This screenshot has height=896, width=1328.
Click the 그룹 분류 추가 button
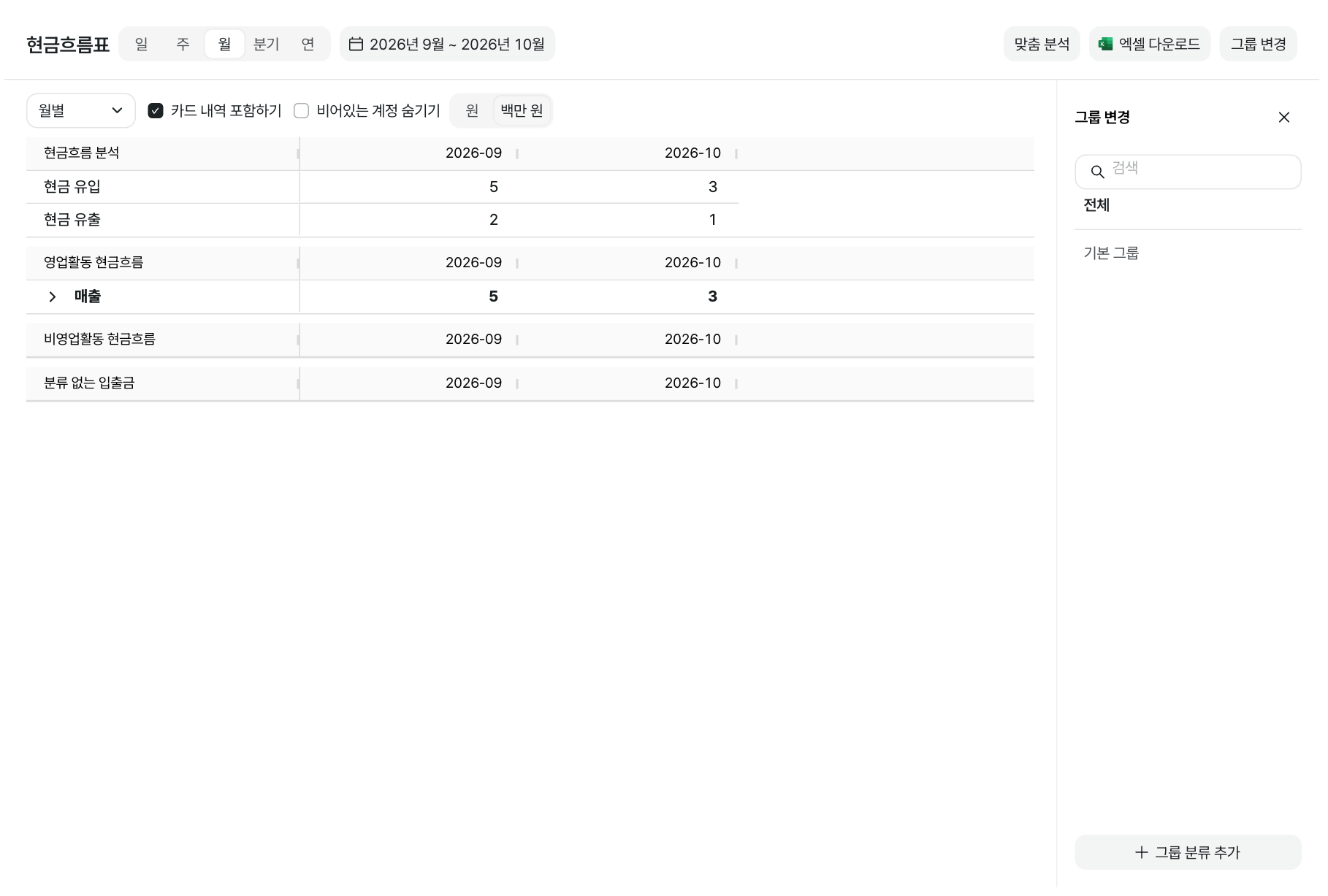click(x=1188, y=852)
